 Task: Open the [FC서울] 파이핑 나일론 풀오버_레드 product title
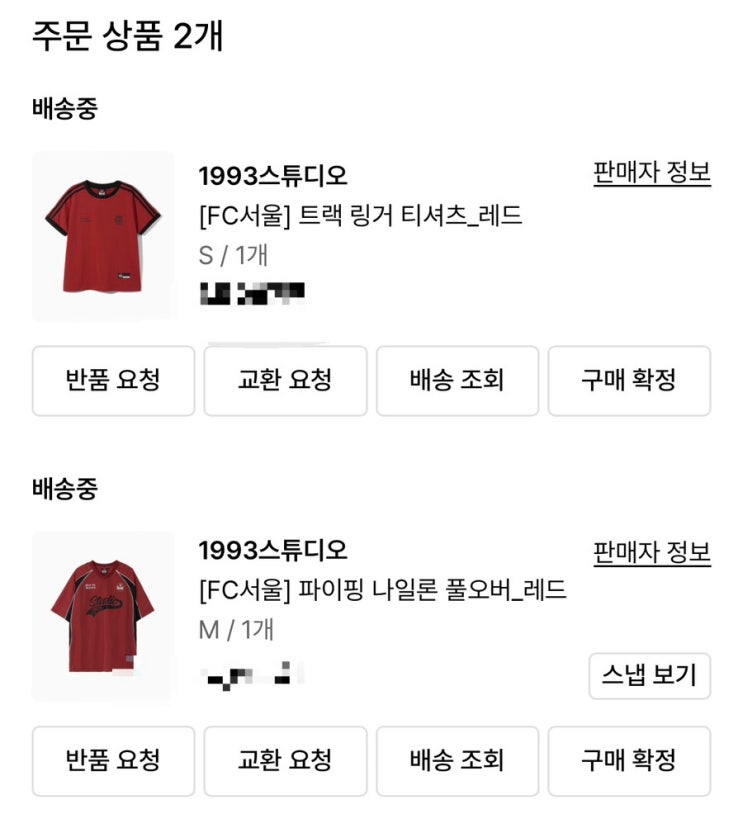pyautogui.click(x=383, y=590)
